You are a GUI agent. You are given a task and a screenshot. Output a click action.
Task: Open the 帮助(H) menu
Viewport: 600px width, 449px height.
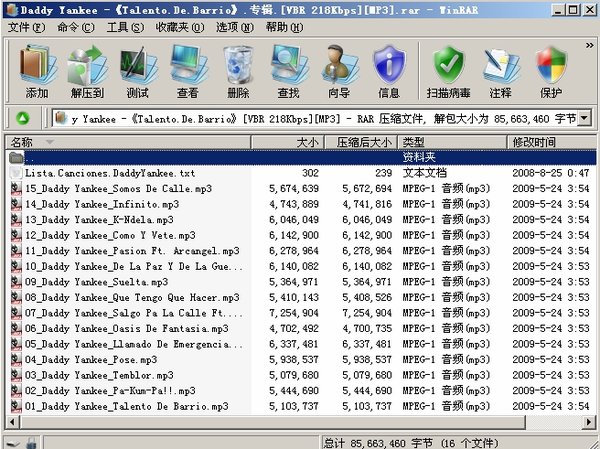point(285,28)
